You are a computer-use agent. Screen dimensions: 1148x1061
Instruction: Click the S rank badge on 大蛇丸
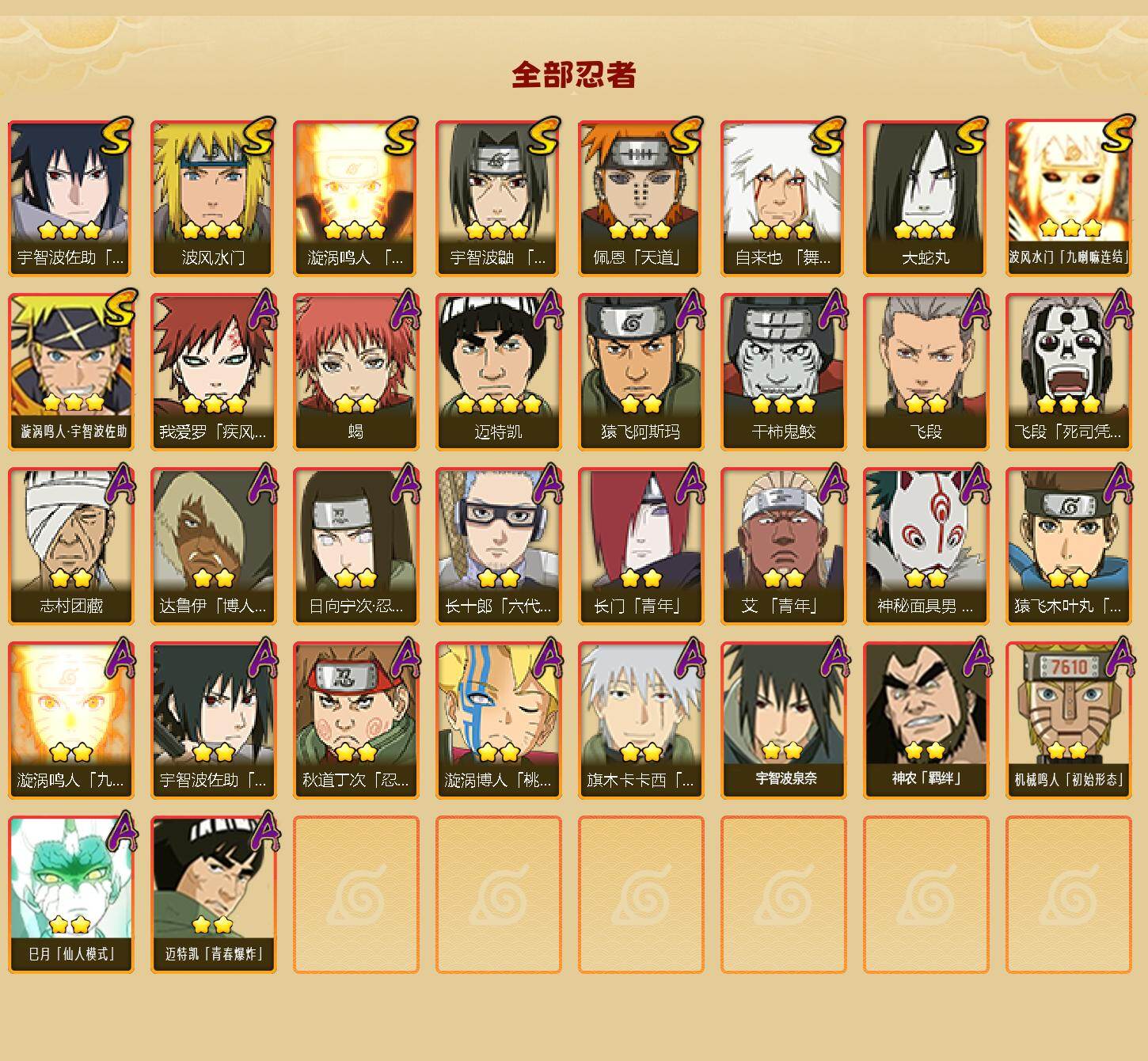point(971,135)
